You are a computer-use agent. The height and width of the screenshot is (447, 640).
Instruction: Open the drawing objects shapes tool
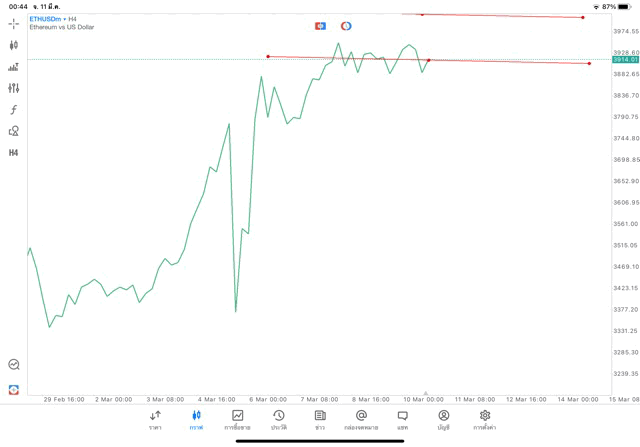[x=14, y=131]
